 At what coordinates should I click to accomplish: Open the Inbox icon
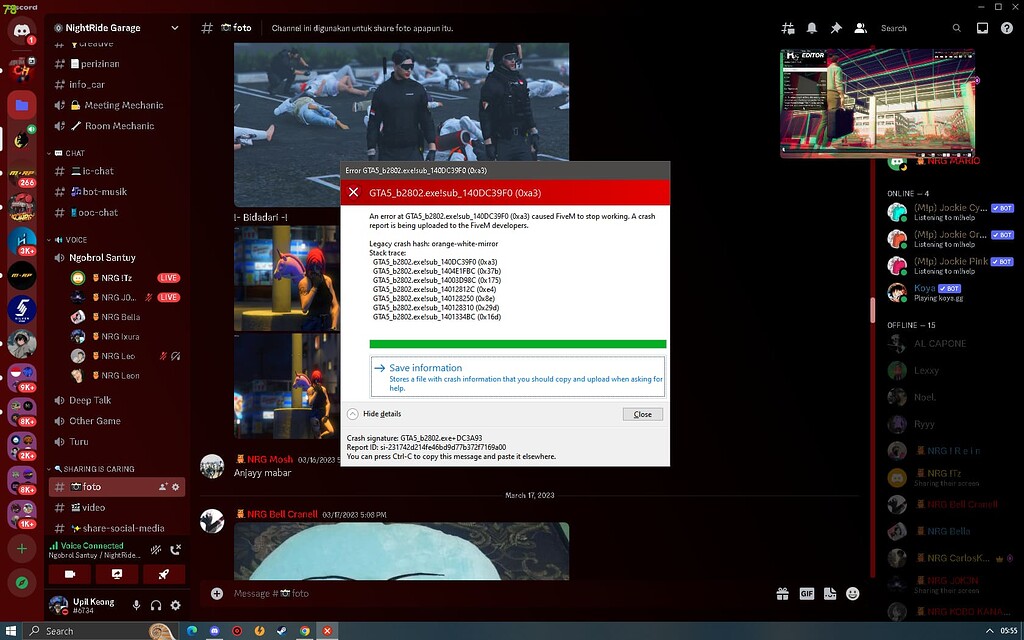pyautogui.click(x=982, y=28)
